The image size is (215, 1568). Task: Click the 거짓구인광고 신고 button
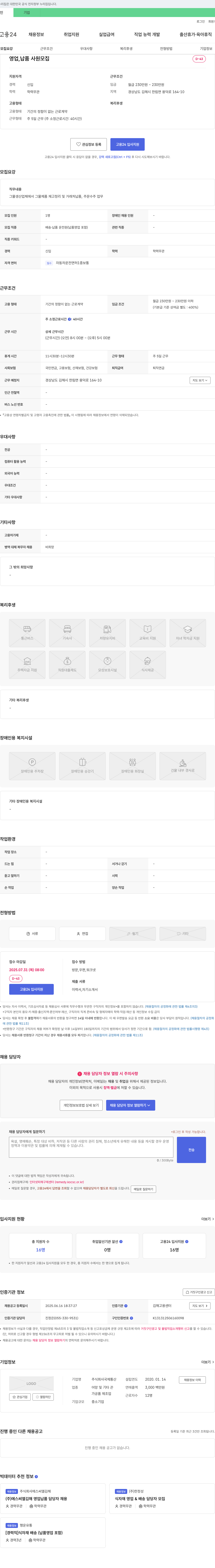199,1292
